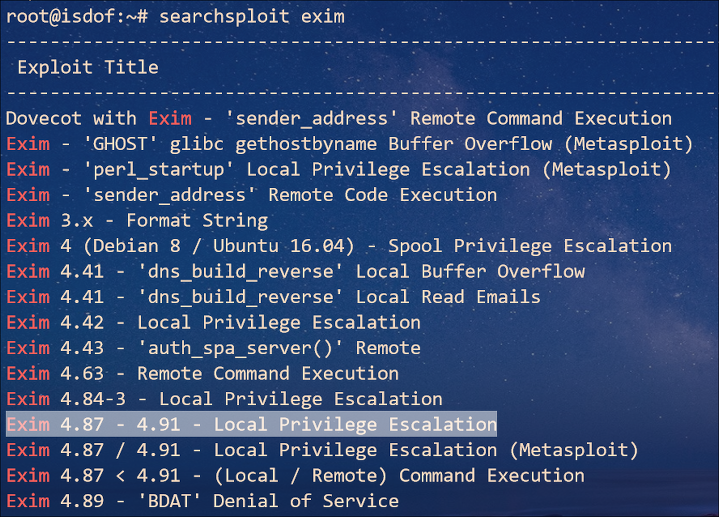Select 'Exim - sender_address Remote Code Execution' line
The width and height of the screenshot is (719, 517).
[x=252, y=195]
